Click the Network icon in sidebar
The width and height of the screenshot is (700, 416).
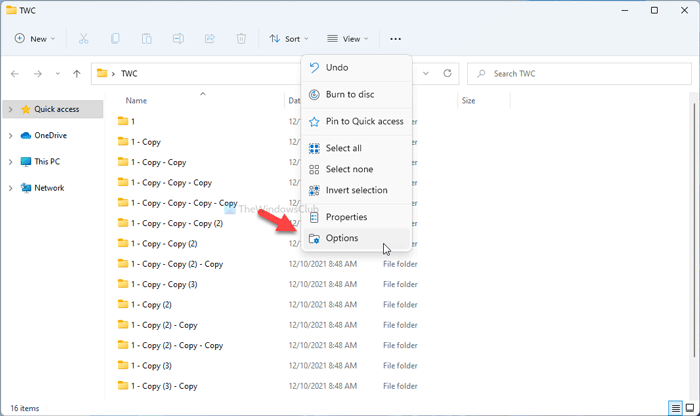(x=26, y=188)
